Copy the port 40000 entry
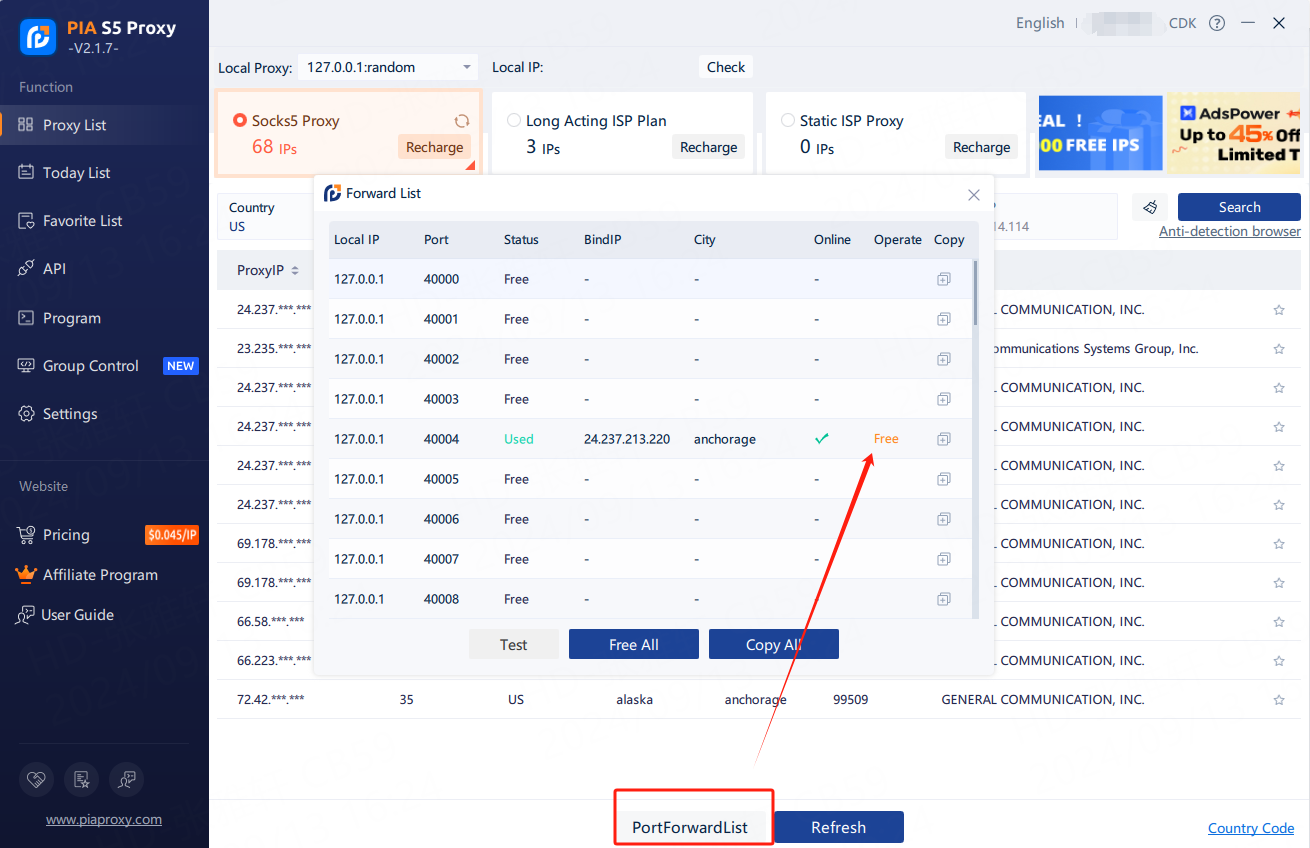Image resolution: width=1310 pixels, height=848 pixels. (x=943, y=279)
